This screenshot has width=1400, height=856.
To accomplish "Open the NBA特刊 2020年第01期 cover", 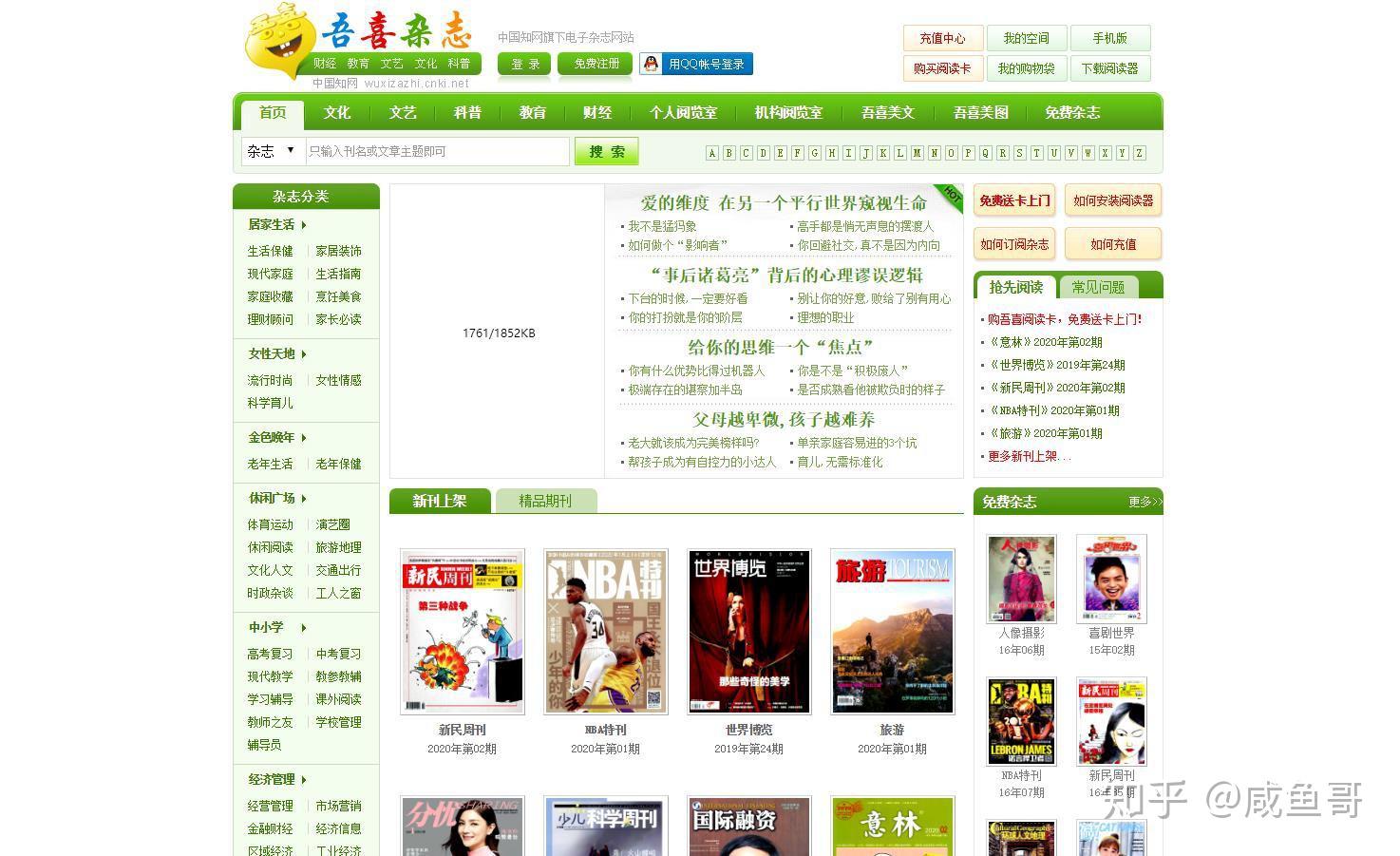I will tap(606, 631).
